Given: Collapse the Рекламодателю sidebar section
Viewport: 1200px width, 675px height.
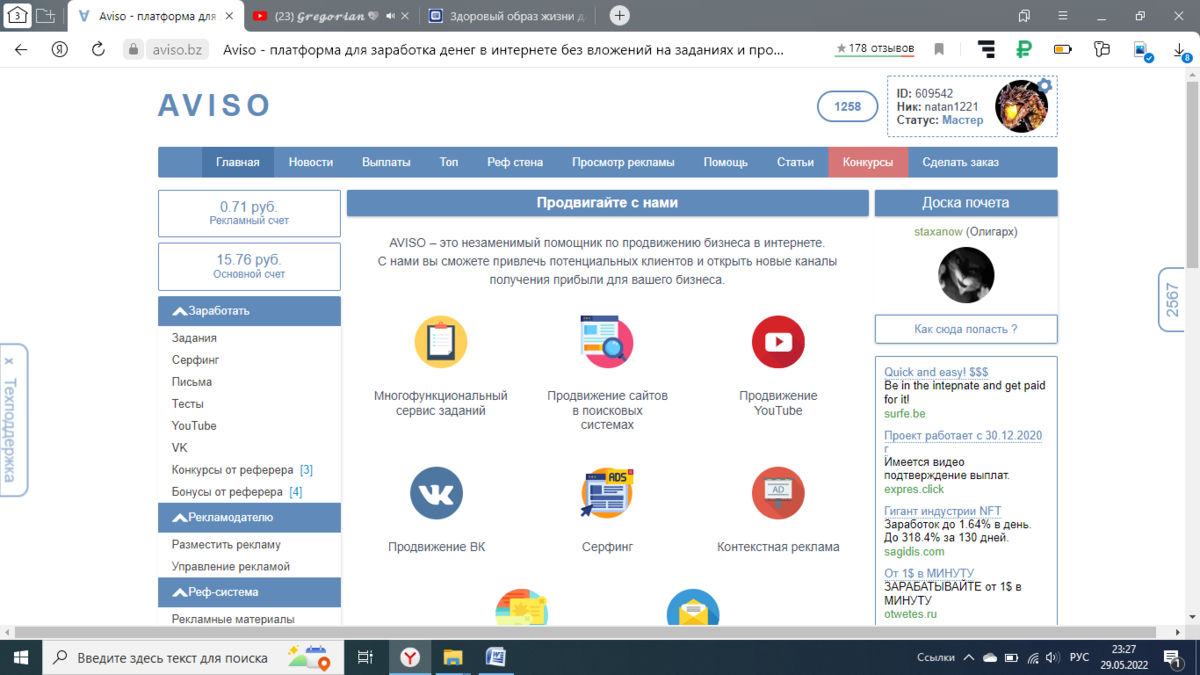Looking at the screenshot, I should [x=249, y=518].
